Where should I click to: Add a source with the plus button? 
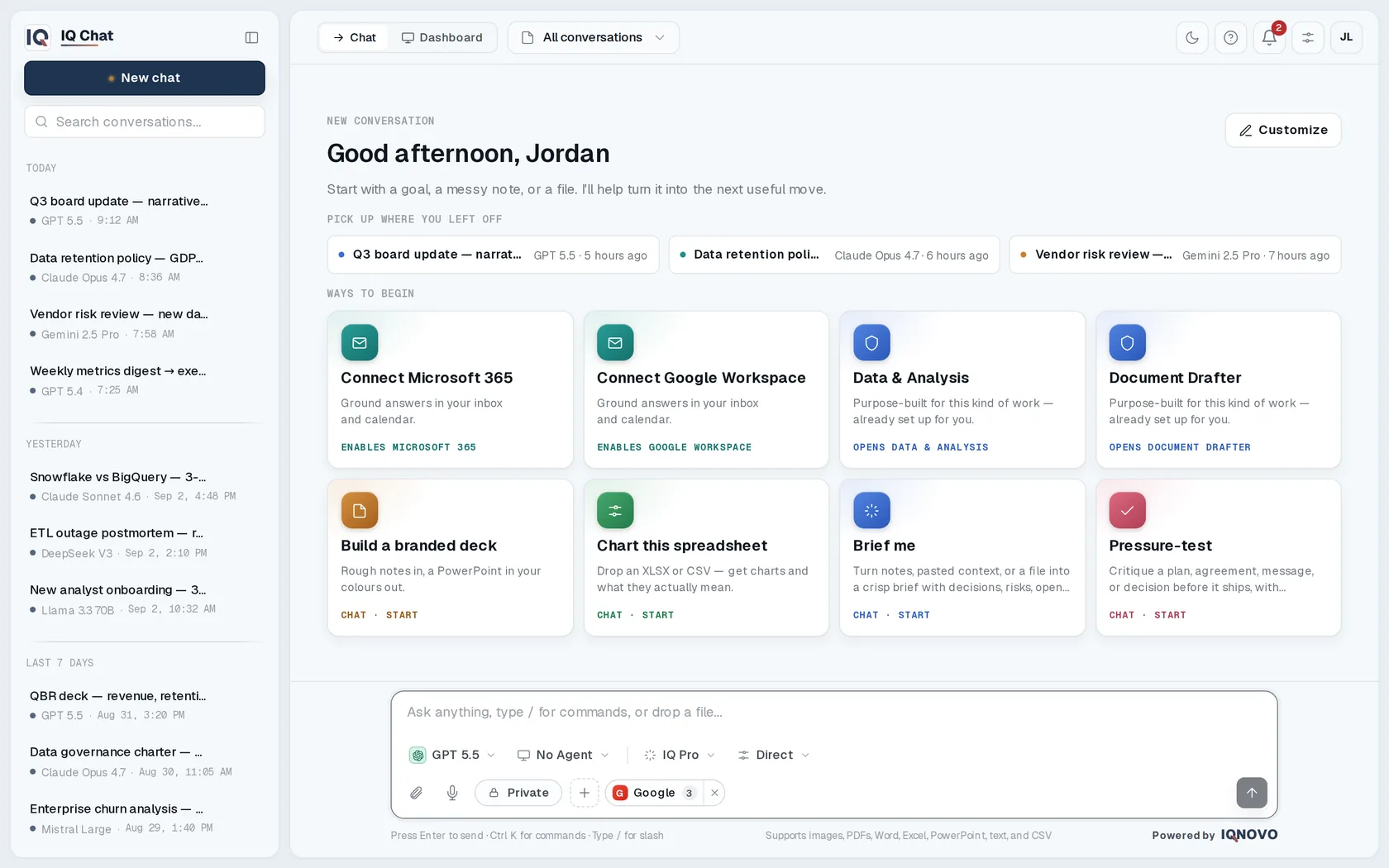[x=585, y=793]
